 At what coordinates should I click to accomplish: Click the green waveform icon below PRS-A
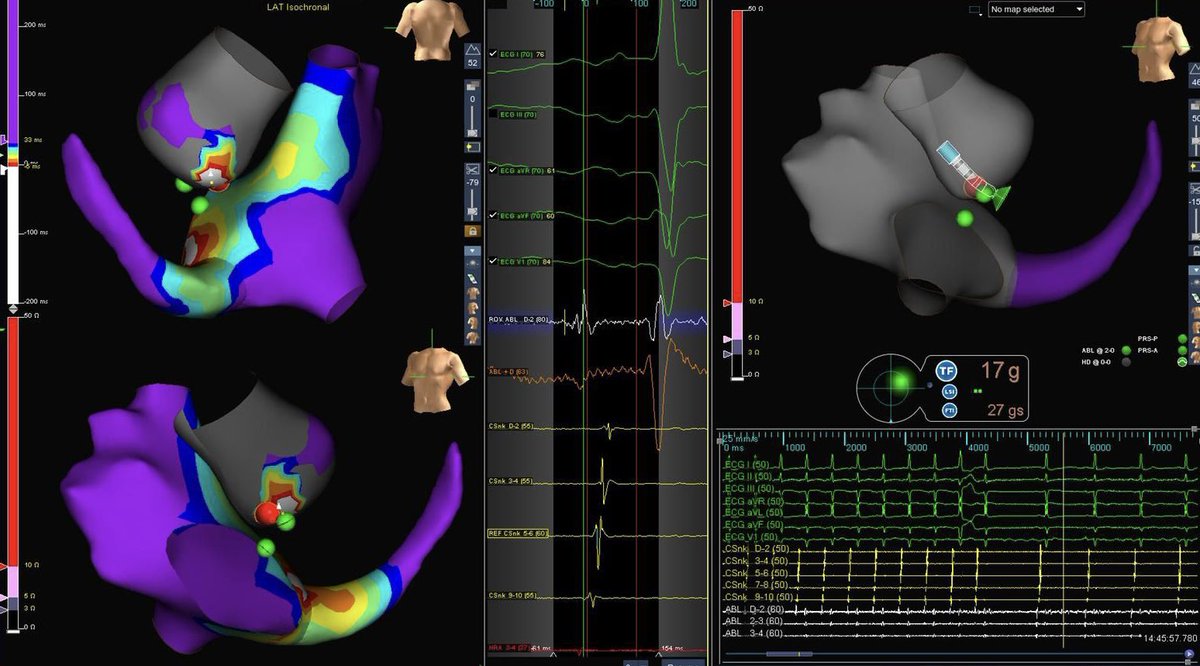[x=1182, y=362]
